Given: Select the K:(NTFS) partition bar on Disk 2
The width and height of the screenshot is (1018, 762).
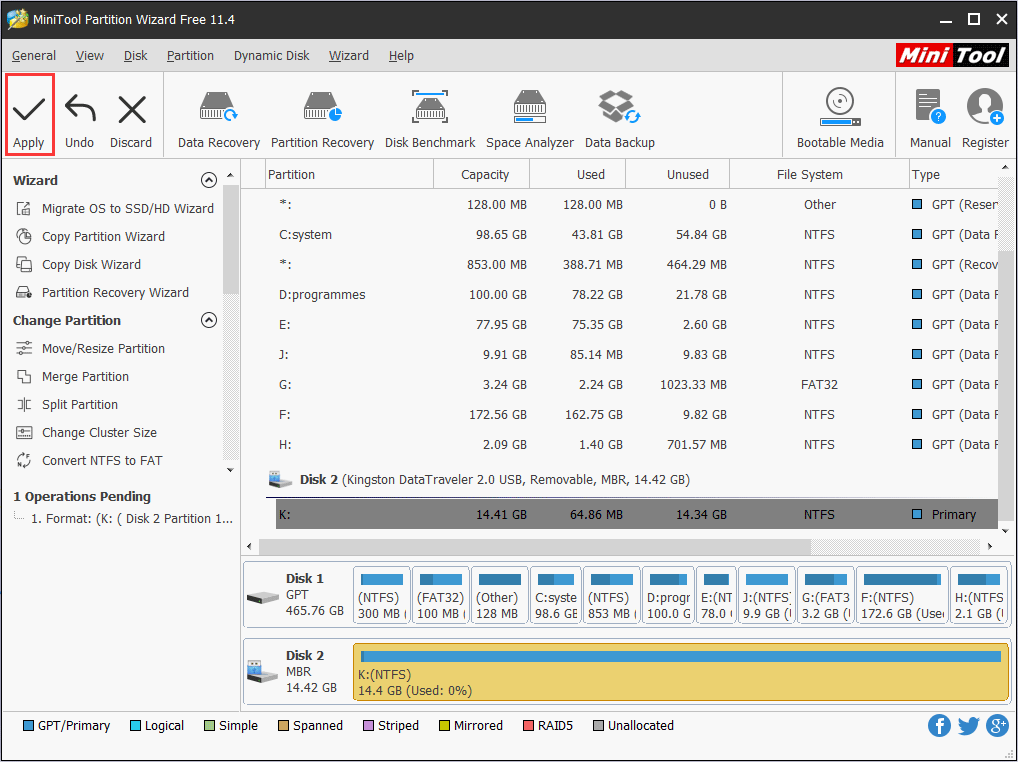Looking at the screenshot, I should [680, 672].
